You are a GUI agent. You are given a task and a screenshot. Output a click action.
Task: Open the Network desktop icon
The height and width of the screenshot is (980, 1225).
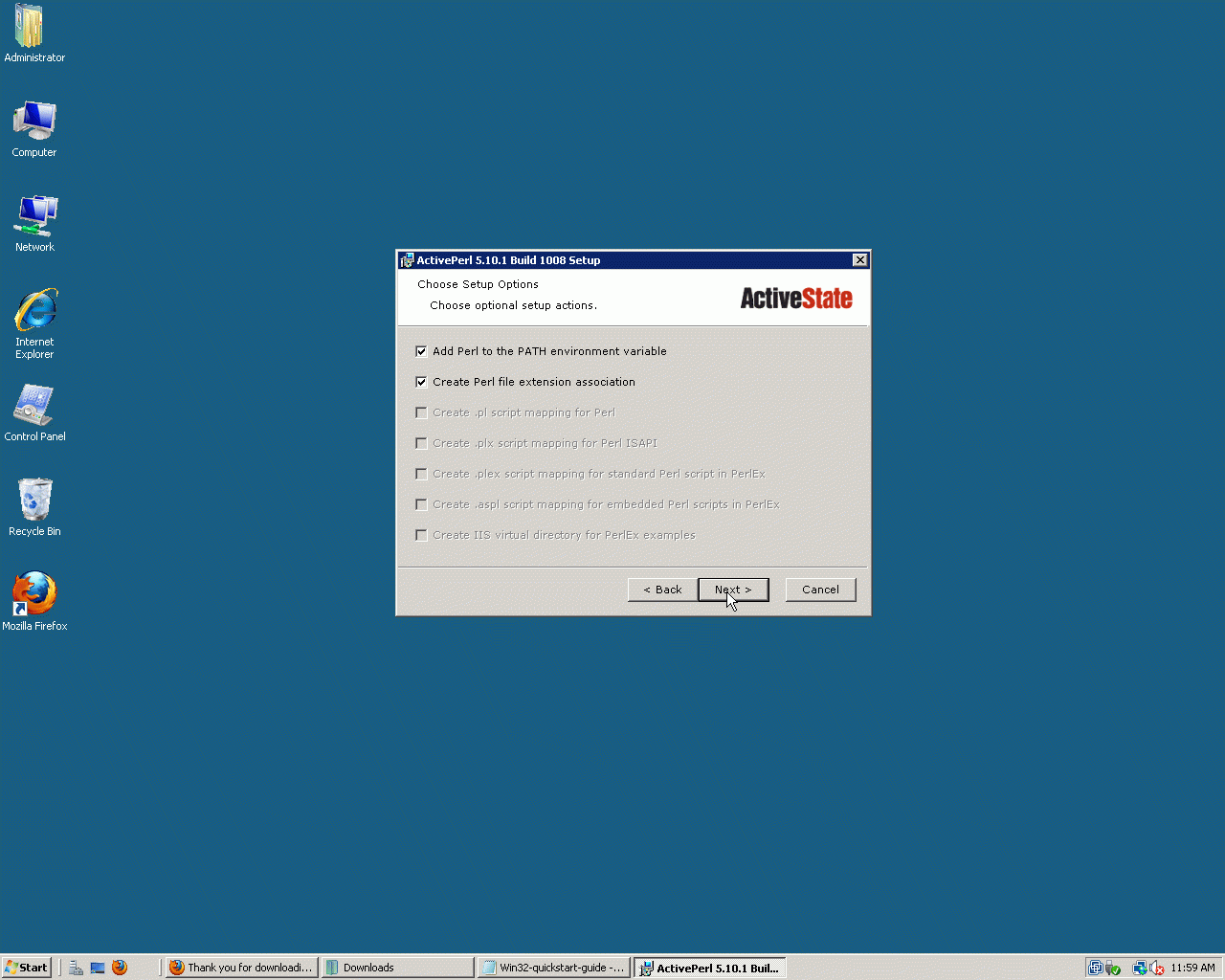[34, 223]
